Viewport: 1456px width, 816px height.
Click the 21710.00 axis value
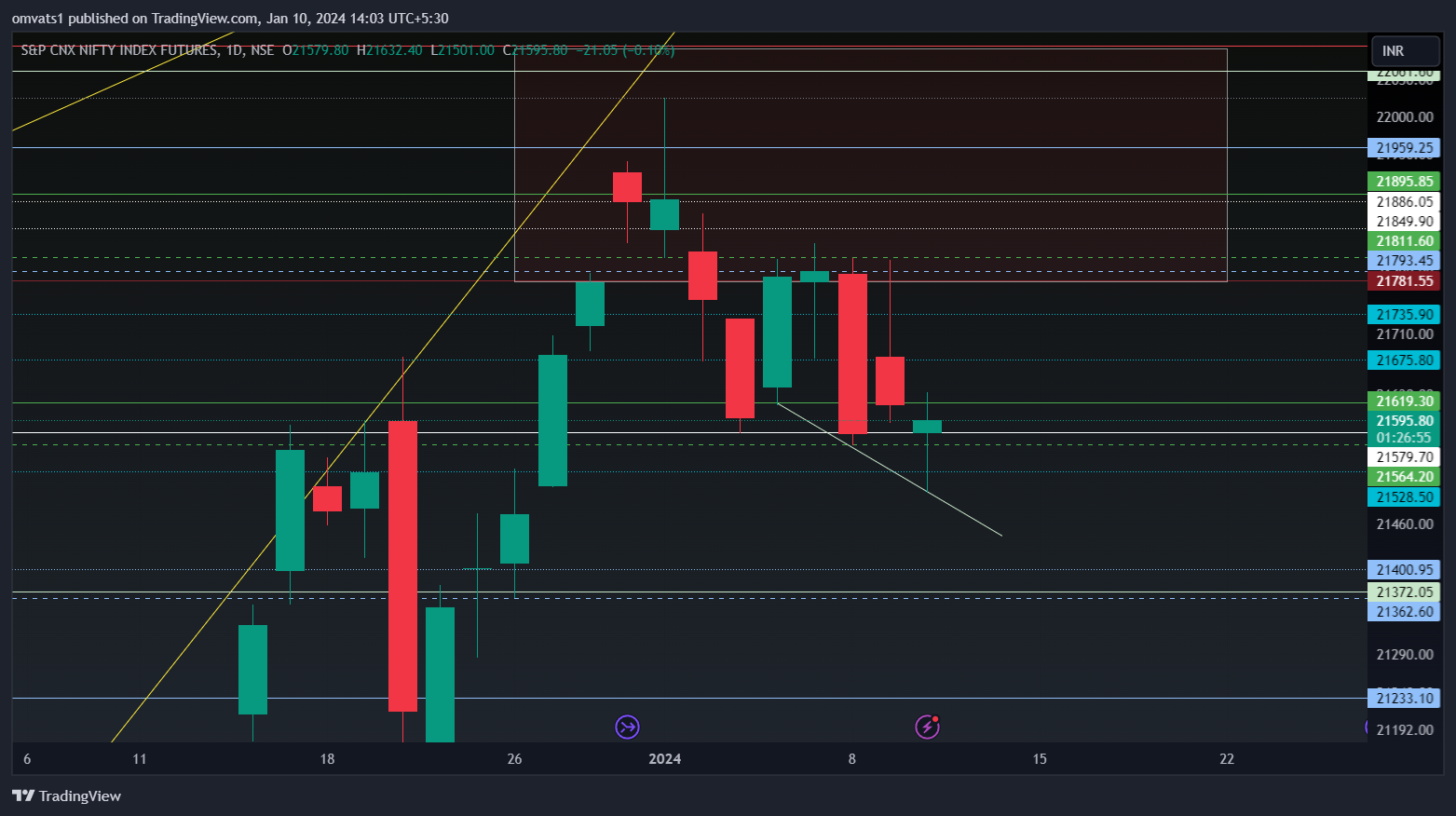[x=1405, y=334]
